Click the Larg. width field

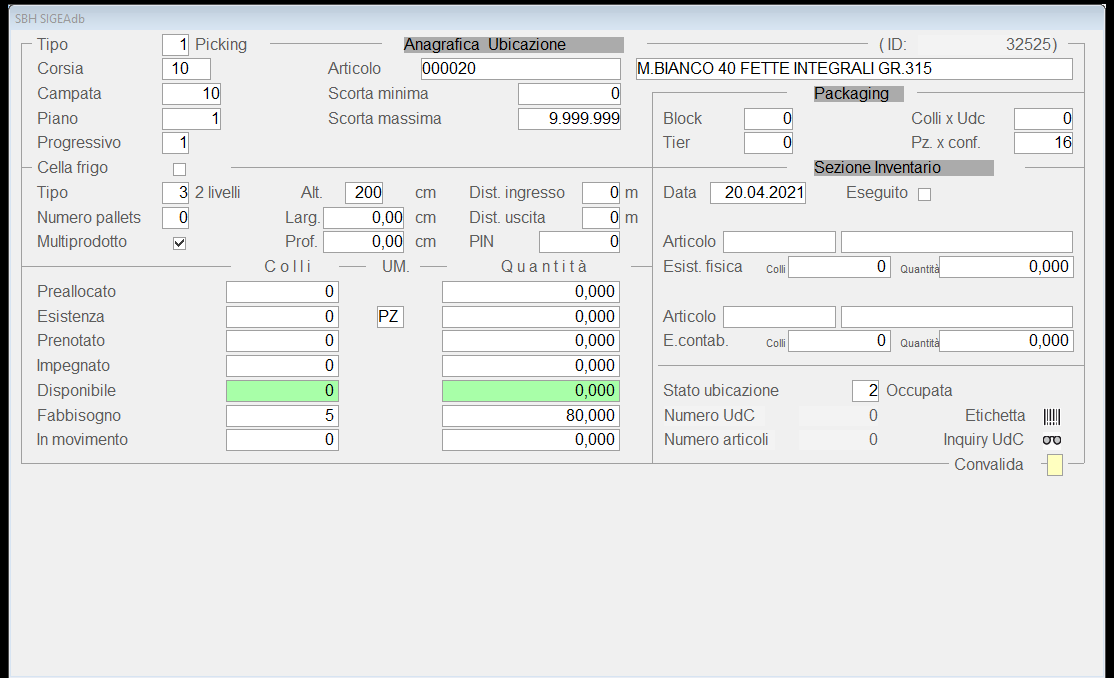coord(364,217)
